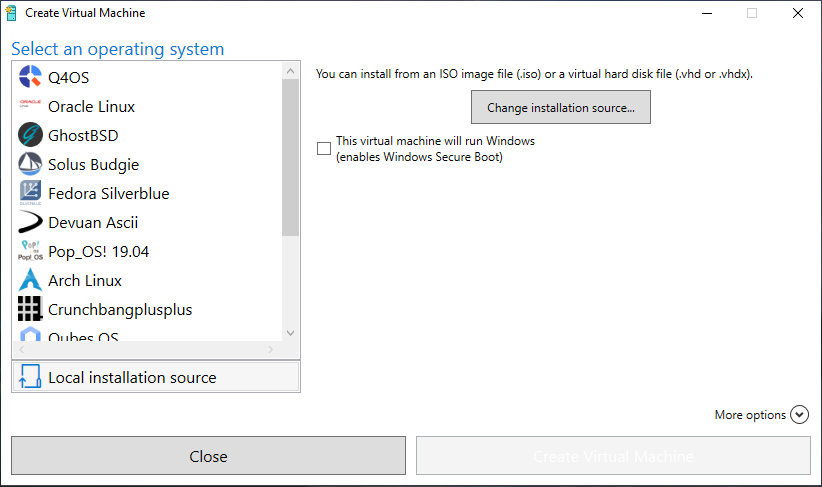Click the Devuan Ascii swoosh icon
This screenshot has width=822, height=487.
30,222
